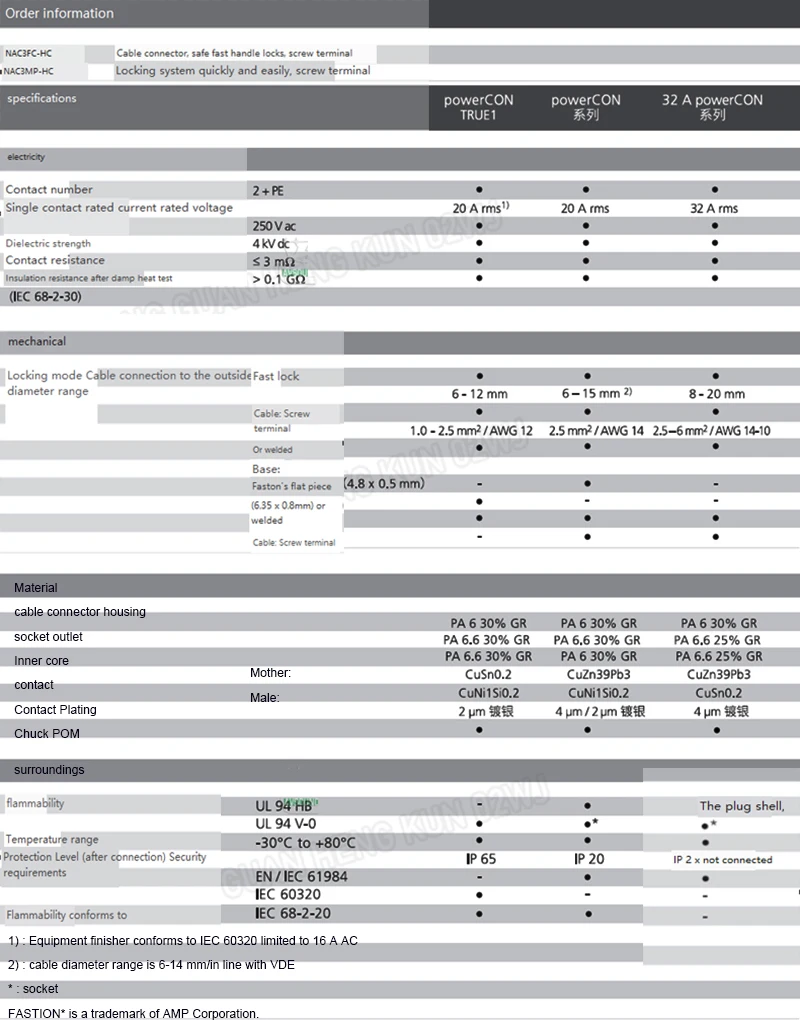Select the "UL 94 V-0" flammability rating
Image resolution: width=800 pixels, height=1020 pixels.
pyautogui.click(x=286, y=824)
